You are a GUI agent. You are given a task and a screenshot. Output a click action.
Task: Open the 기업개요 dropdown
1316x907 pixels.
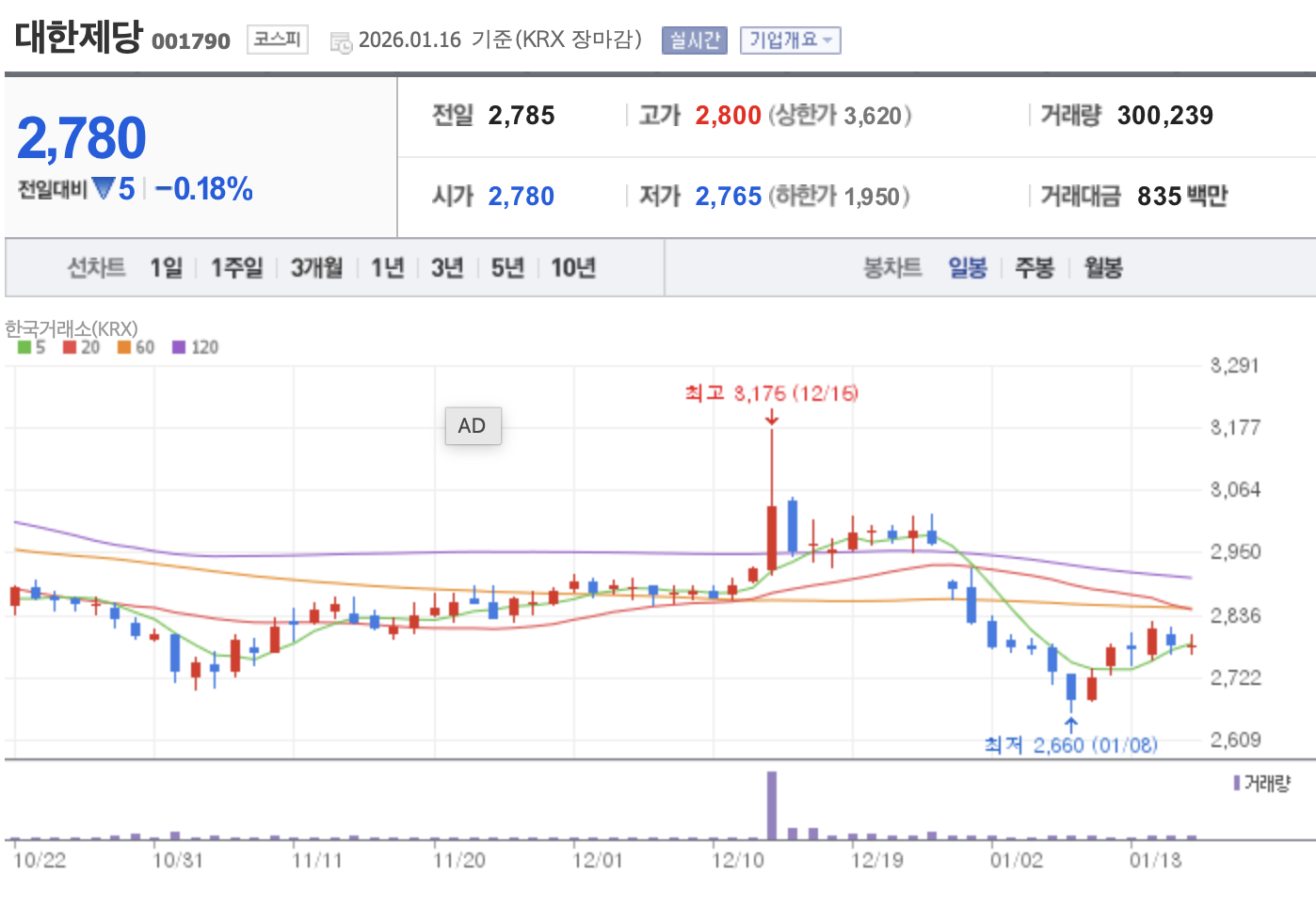tap(790, 40)
